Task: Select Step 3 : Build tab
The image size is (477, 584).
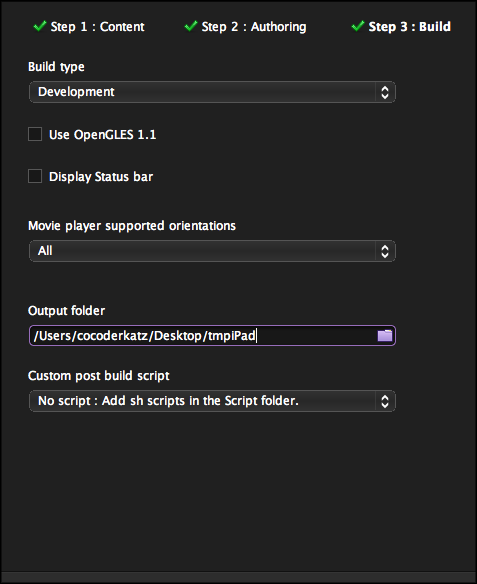Action: click(410, 26)
